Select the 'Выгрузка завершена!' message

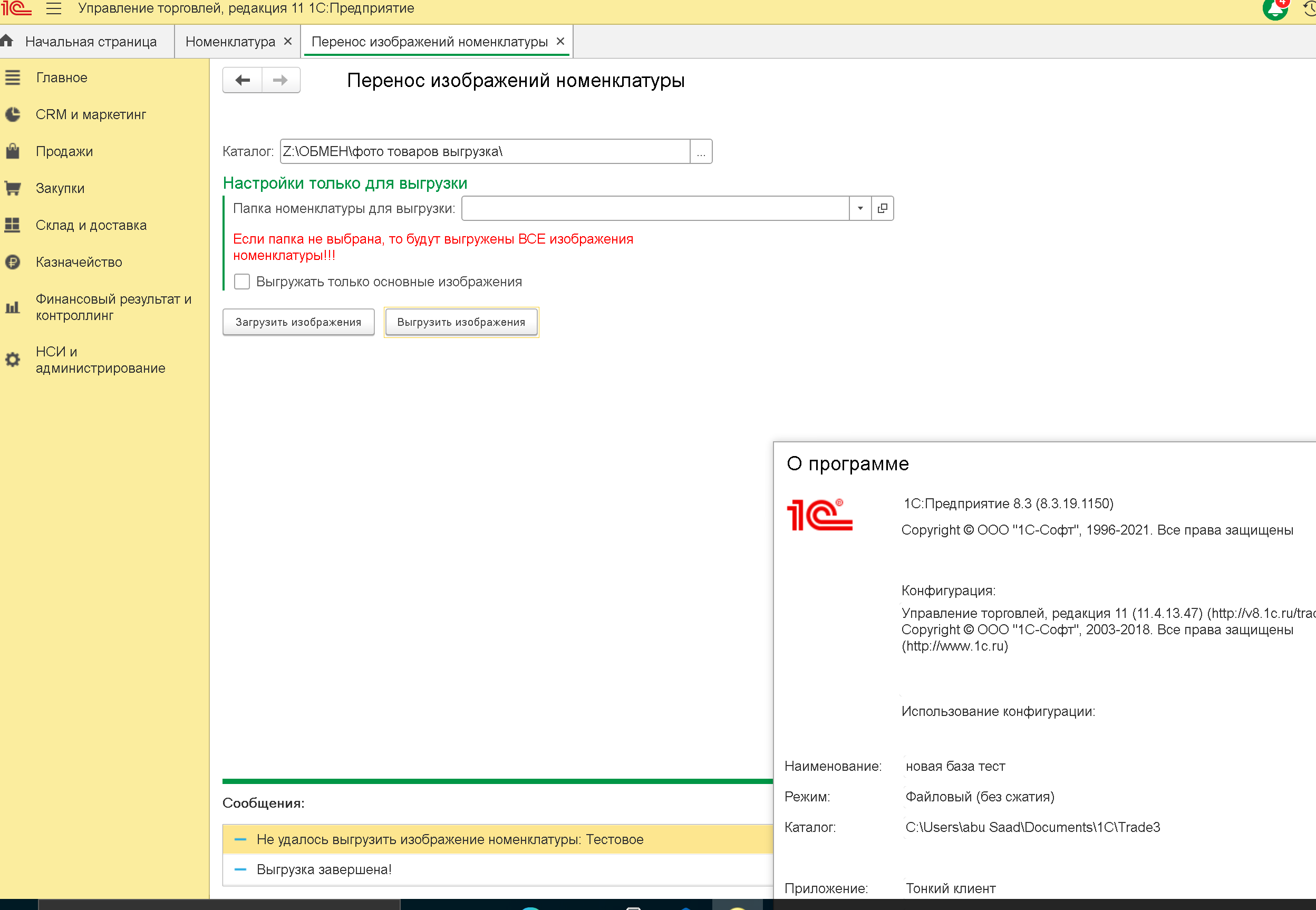(498, 869)
